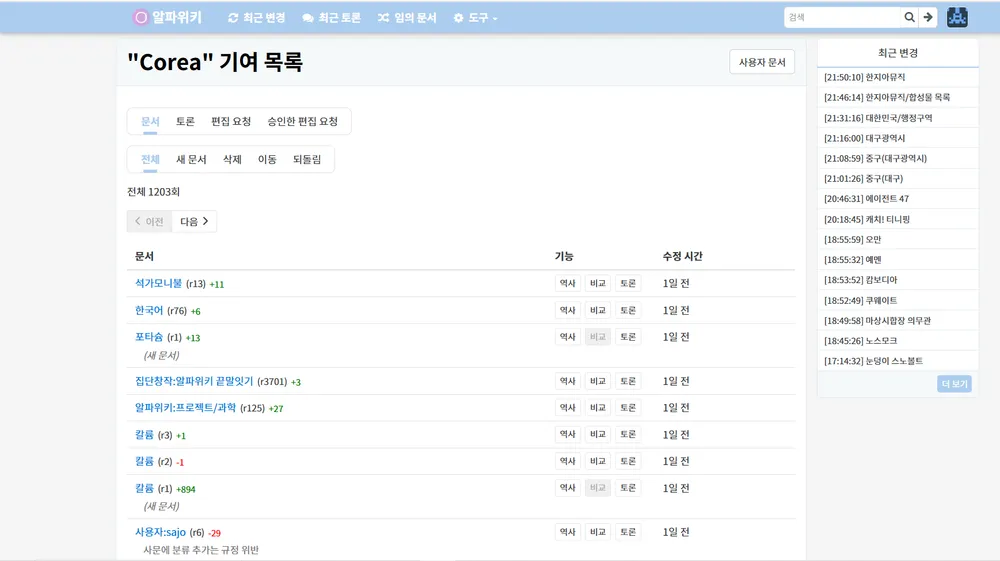Viewport: 1000px width, 561px height.
Task: Expand the 도구 dropdown menu
Action: [x=475, y=18]
